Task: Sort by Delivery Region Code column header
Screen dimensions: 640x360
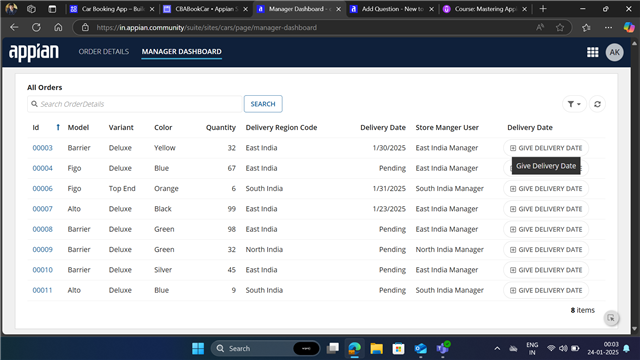Action: pyautogui.click(x=281, y=127)
